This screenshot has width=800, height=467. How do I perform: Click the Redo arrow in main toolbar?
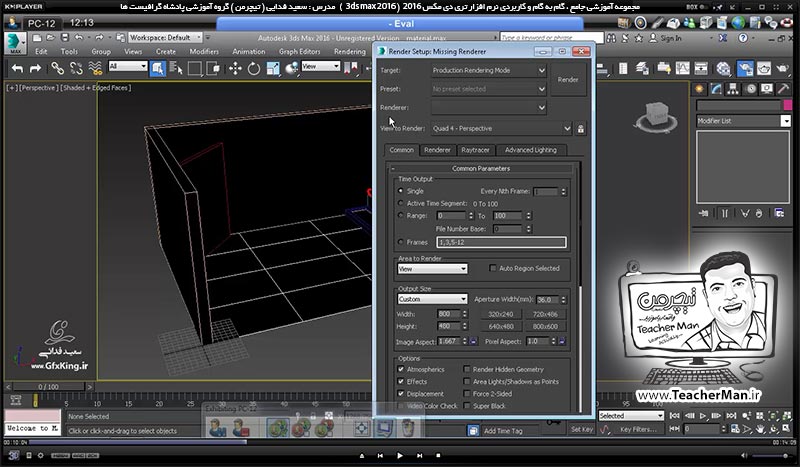35,68
